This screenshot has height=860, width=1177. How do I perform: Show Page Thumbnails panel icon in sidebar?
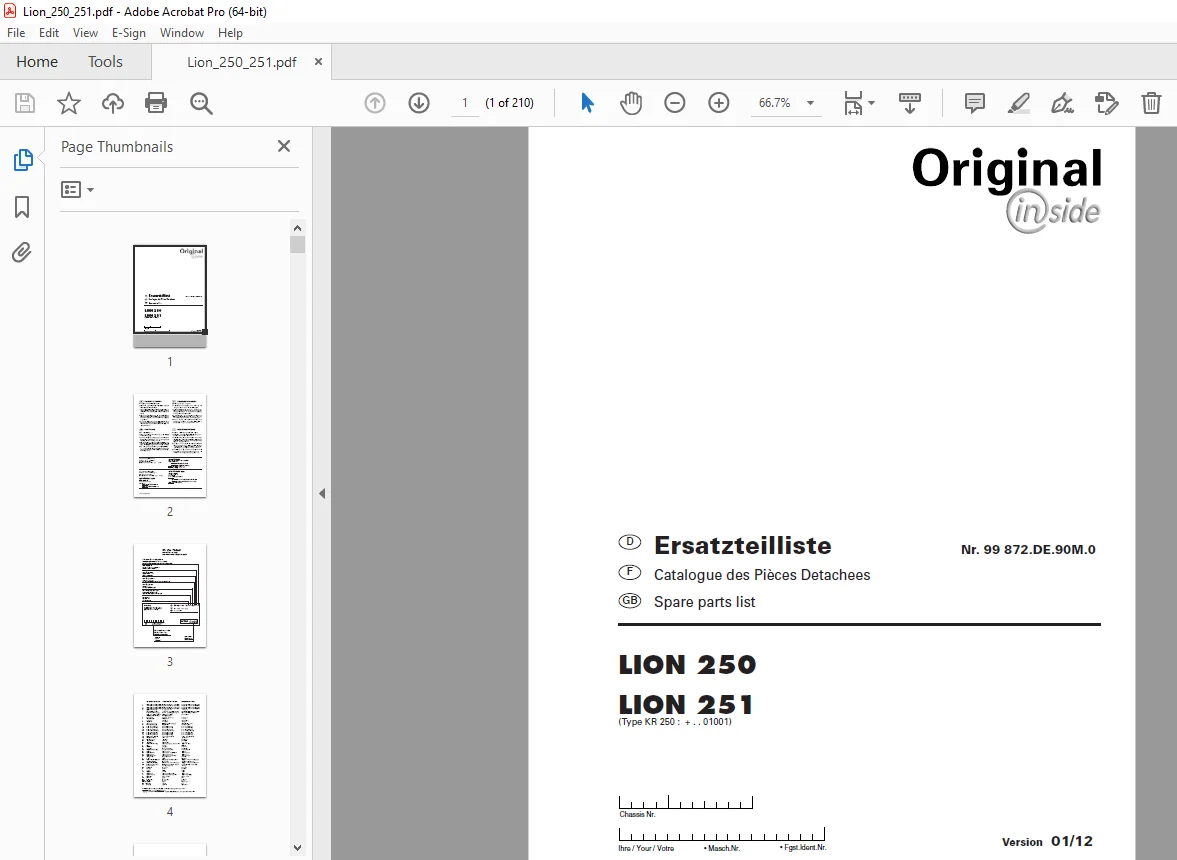(23, 160)
